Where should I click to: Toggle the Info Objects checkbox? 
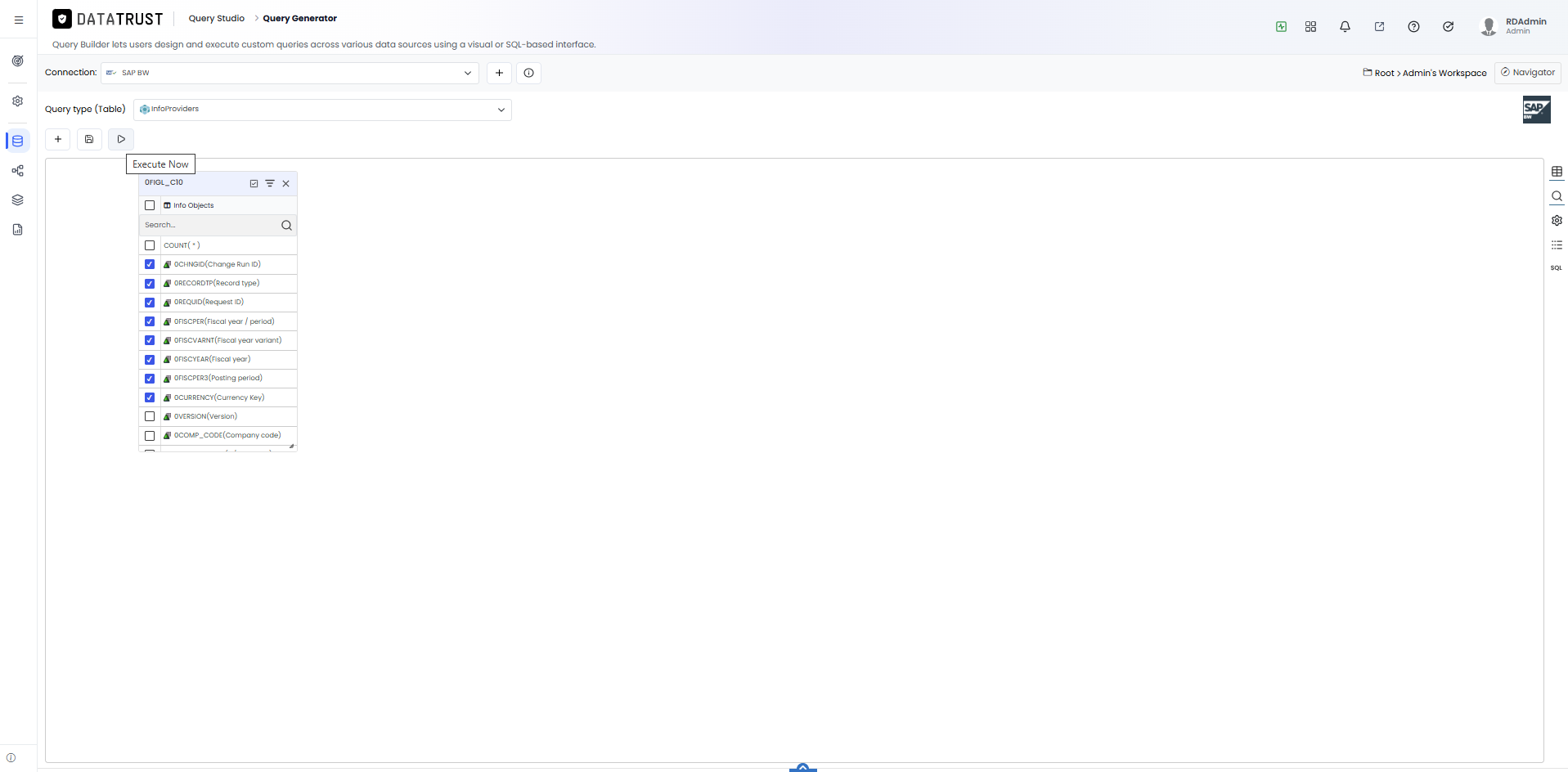[150, 205]
